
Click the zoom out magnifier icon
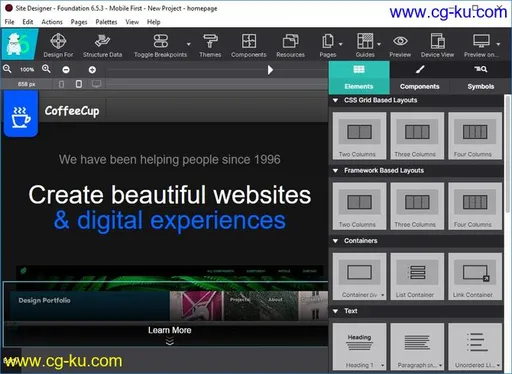pos(7,69)
